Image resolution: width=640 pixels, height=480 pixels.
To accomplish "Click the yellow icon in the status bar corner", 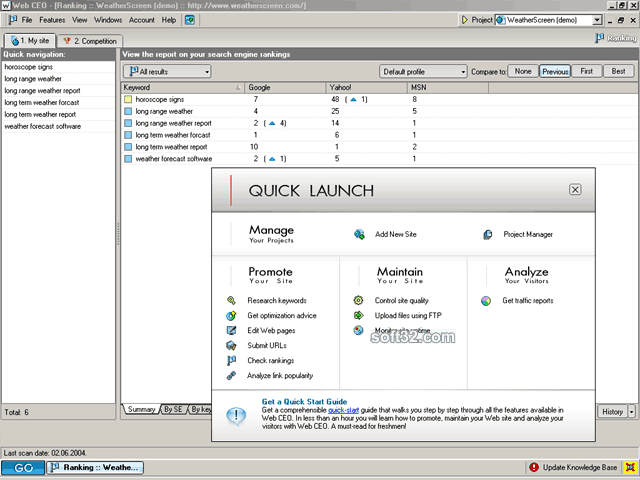I will (x=630, y=467).
